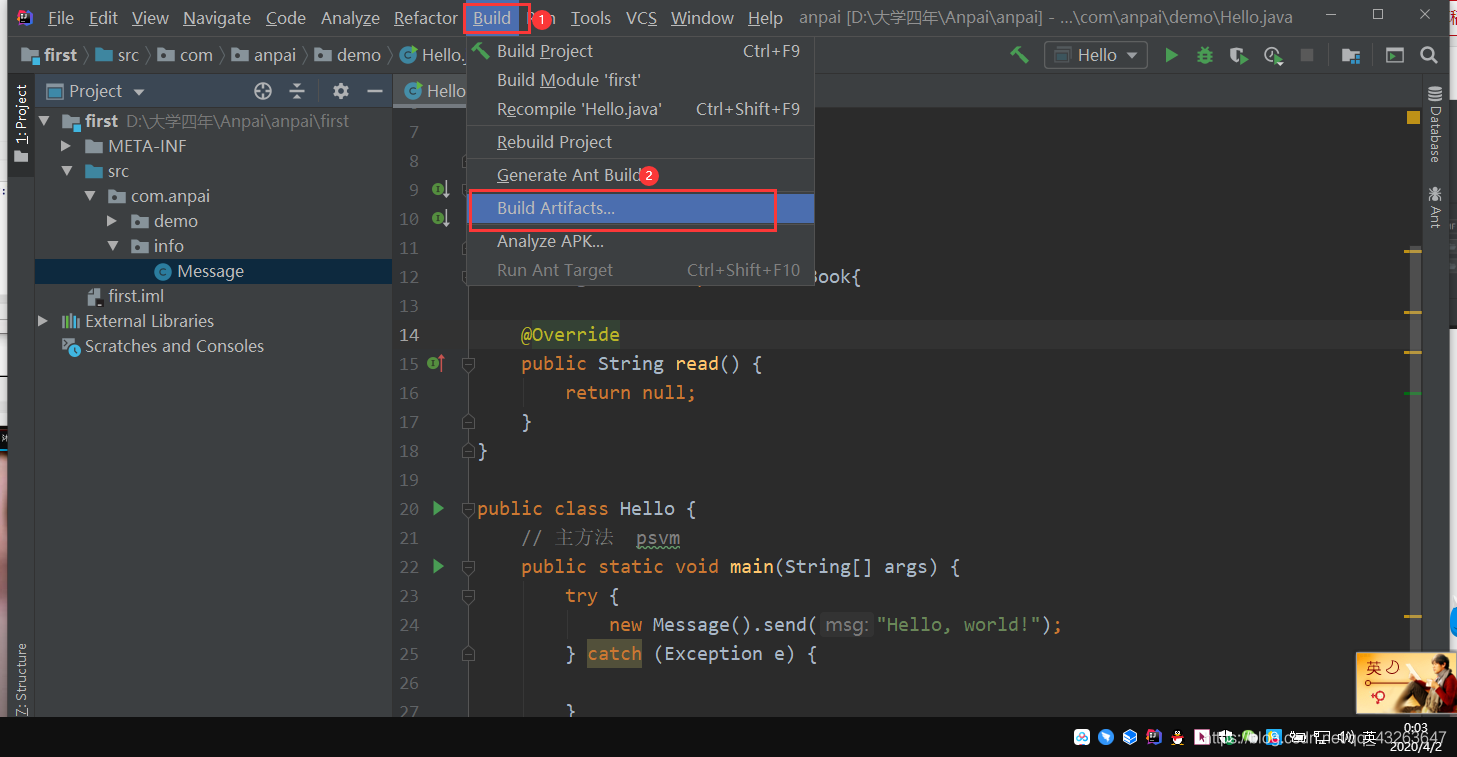The image size is (1457, 757).
Task: Click the anpai breadcrumb in navigation bar
Action: 265,55
